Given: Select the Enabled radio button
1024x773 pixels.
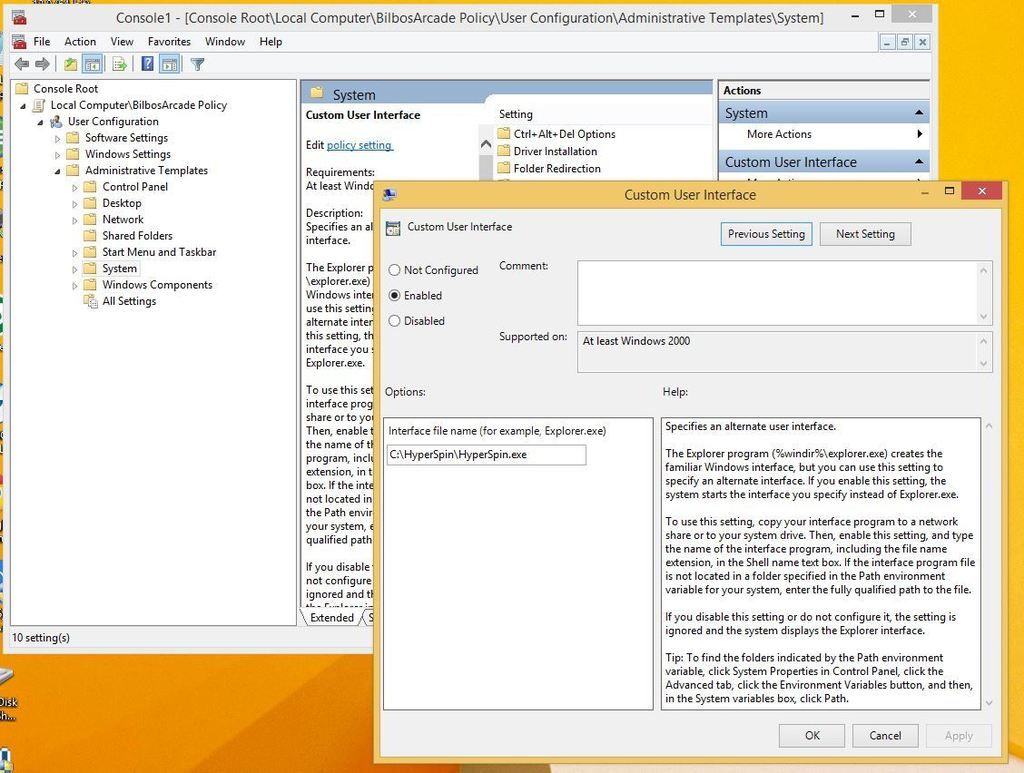Looking at the screenshot, I should pyautogui.click(x=394, y=296).
